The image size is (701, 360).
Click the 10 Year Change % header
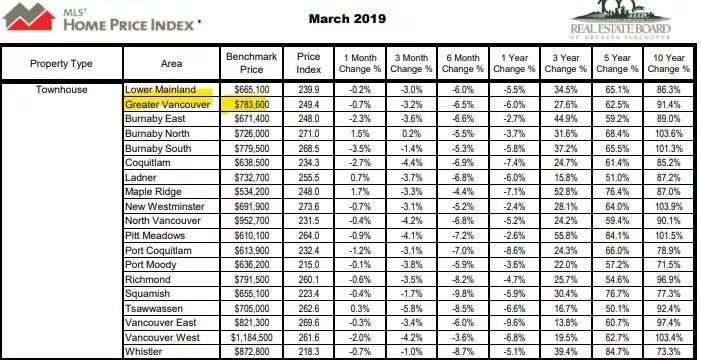668,64
